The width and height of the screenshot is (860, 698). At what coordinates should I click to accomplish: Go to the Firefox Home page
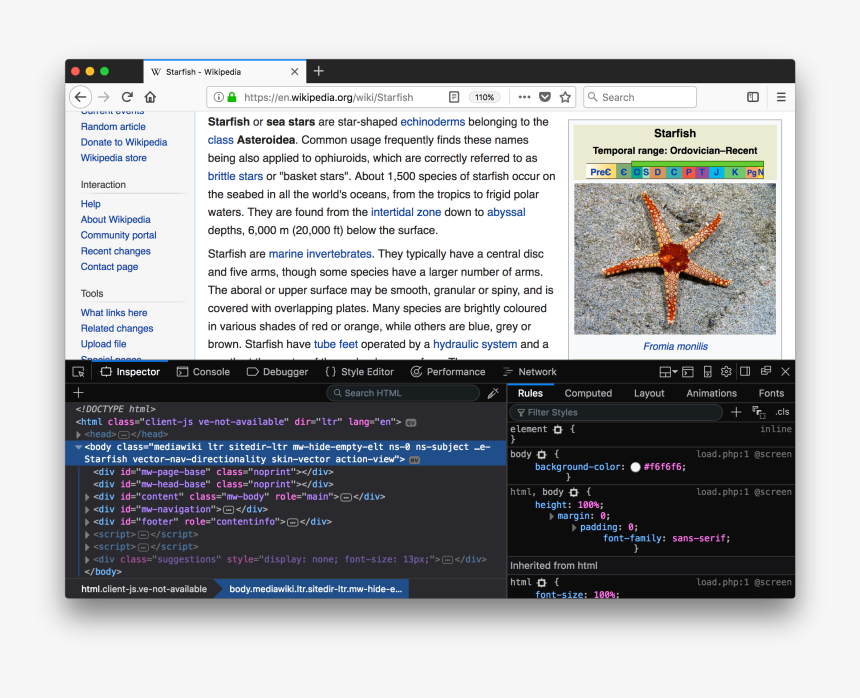coord(150,97)
